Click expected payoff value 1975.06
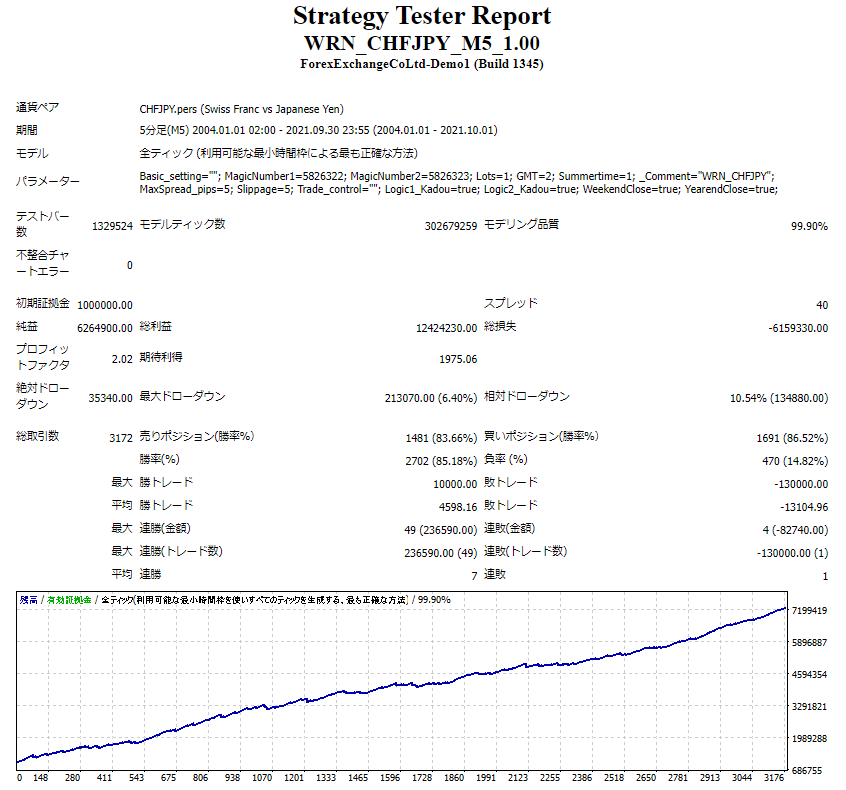The image size is (846, 790). [x=458, y=359]
